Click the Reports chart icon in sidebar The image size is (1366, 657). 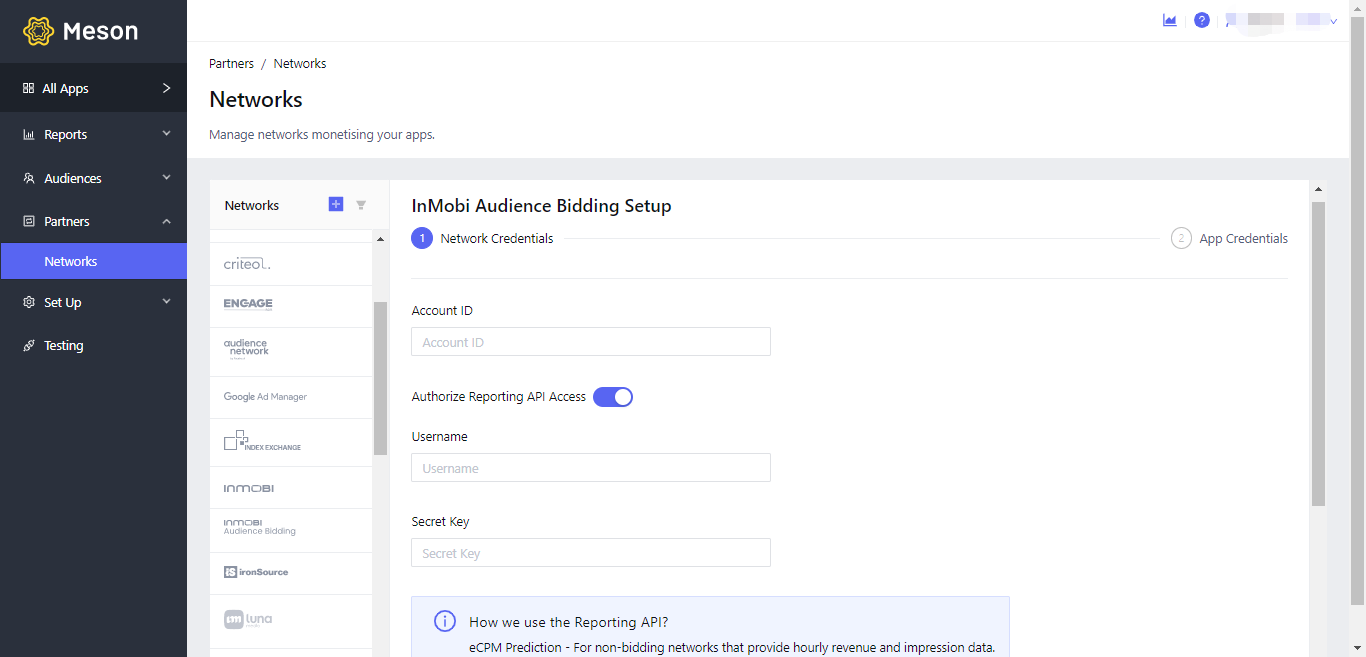(x=29, y=134)
